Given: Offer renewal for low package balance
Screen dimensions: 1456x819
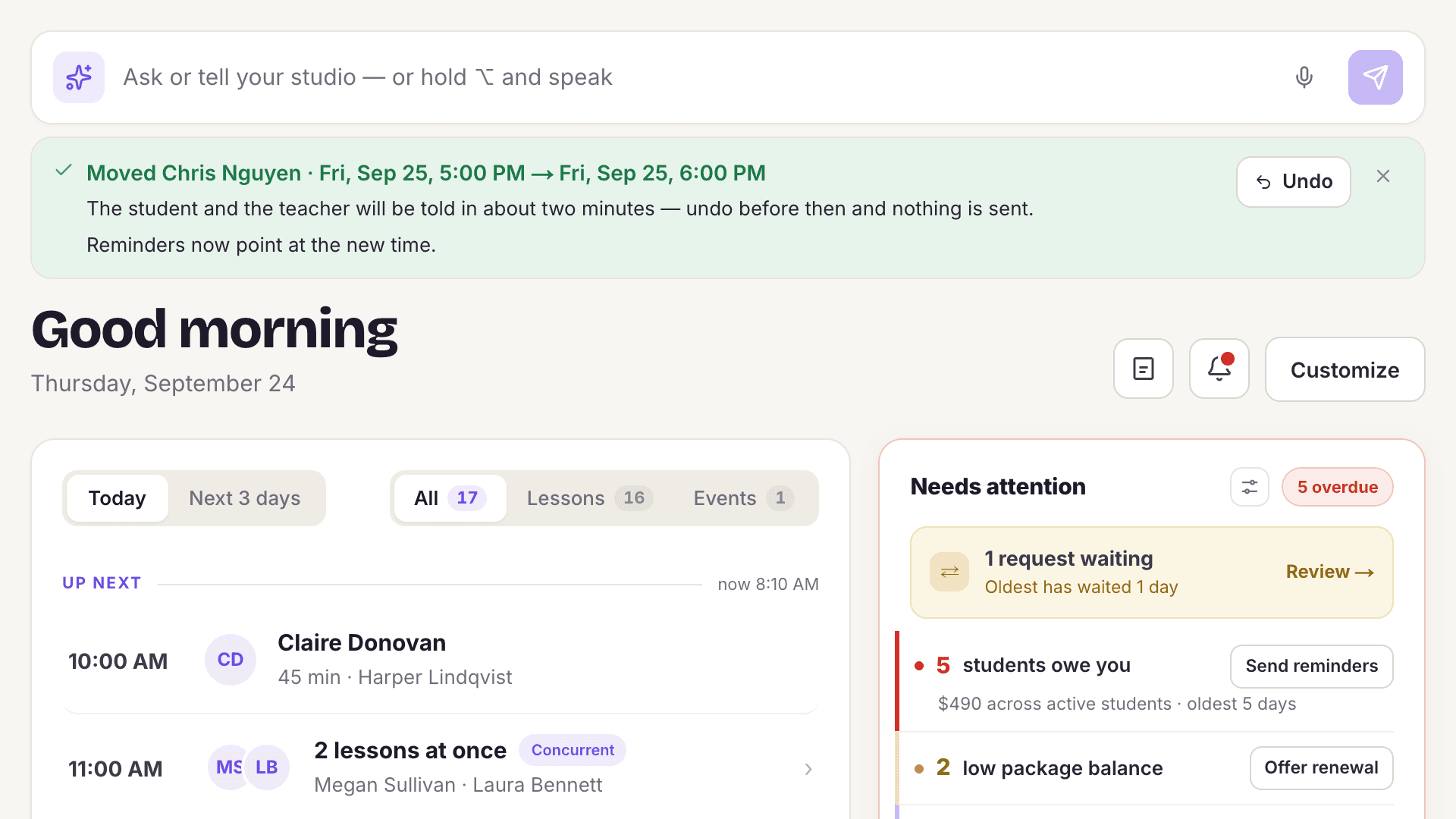Looking at the screenshot, I should point(1322,768).
